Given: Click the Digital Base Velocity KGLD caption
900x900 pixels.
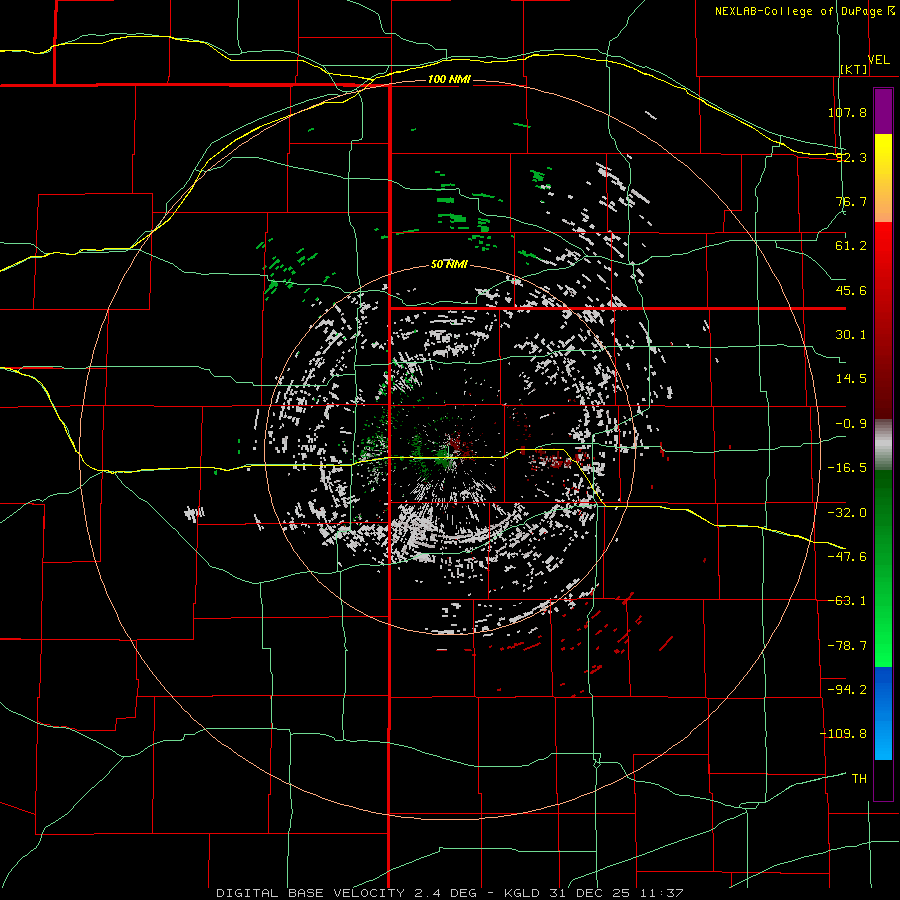Looking at the screenshot, I should coord(449,893).
